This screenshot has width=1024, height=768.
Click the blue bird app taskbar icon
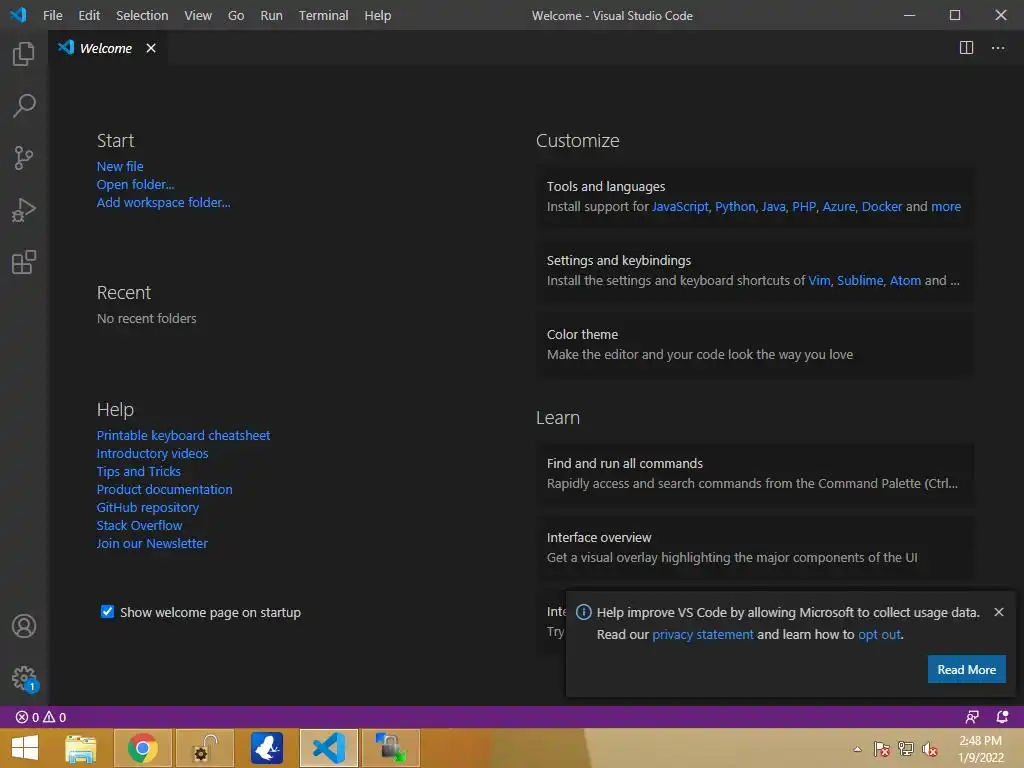[266, 748]
